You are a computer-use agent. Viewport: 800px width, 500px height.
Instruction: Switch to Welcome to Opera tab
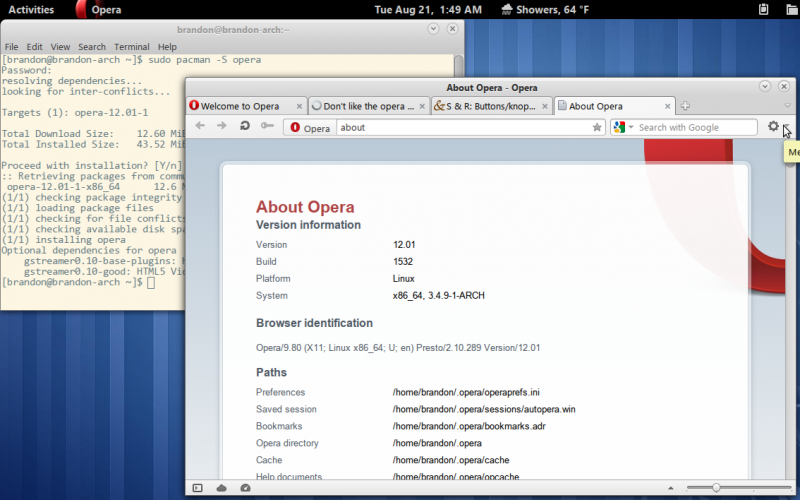coord(247,106)
